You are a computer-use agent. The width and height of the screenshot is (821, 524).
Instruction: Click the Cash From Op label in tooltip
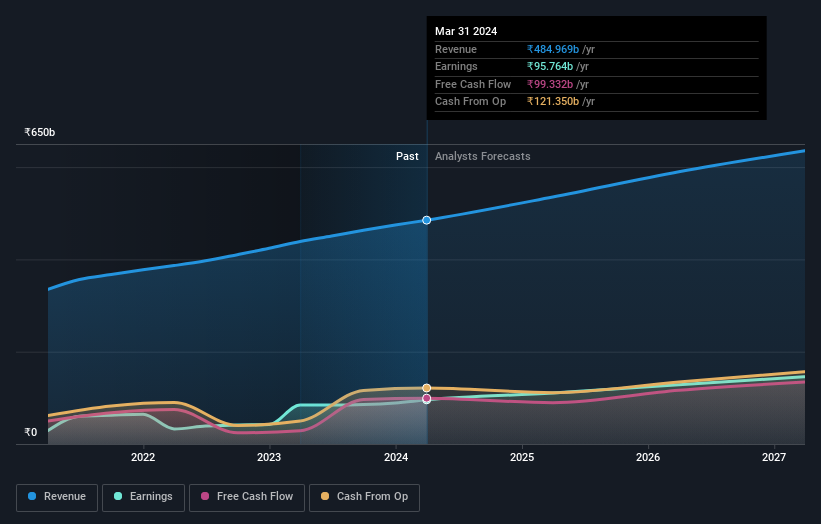(x=471, y=102)
